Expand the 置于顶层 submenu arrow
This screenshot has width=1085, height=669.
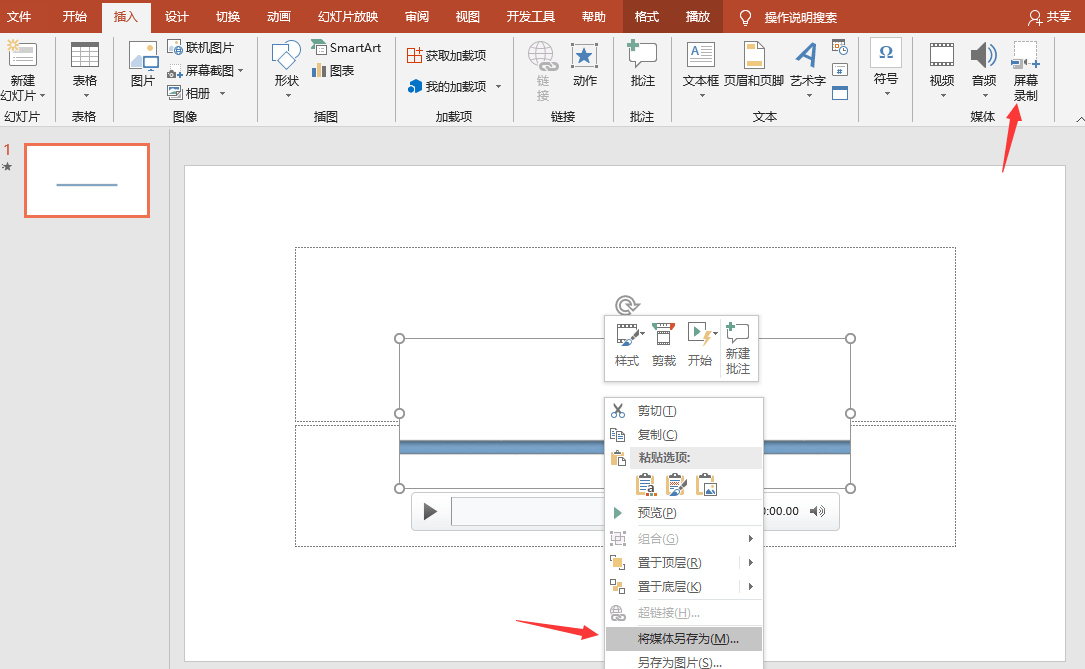point(751,562)
